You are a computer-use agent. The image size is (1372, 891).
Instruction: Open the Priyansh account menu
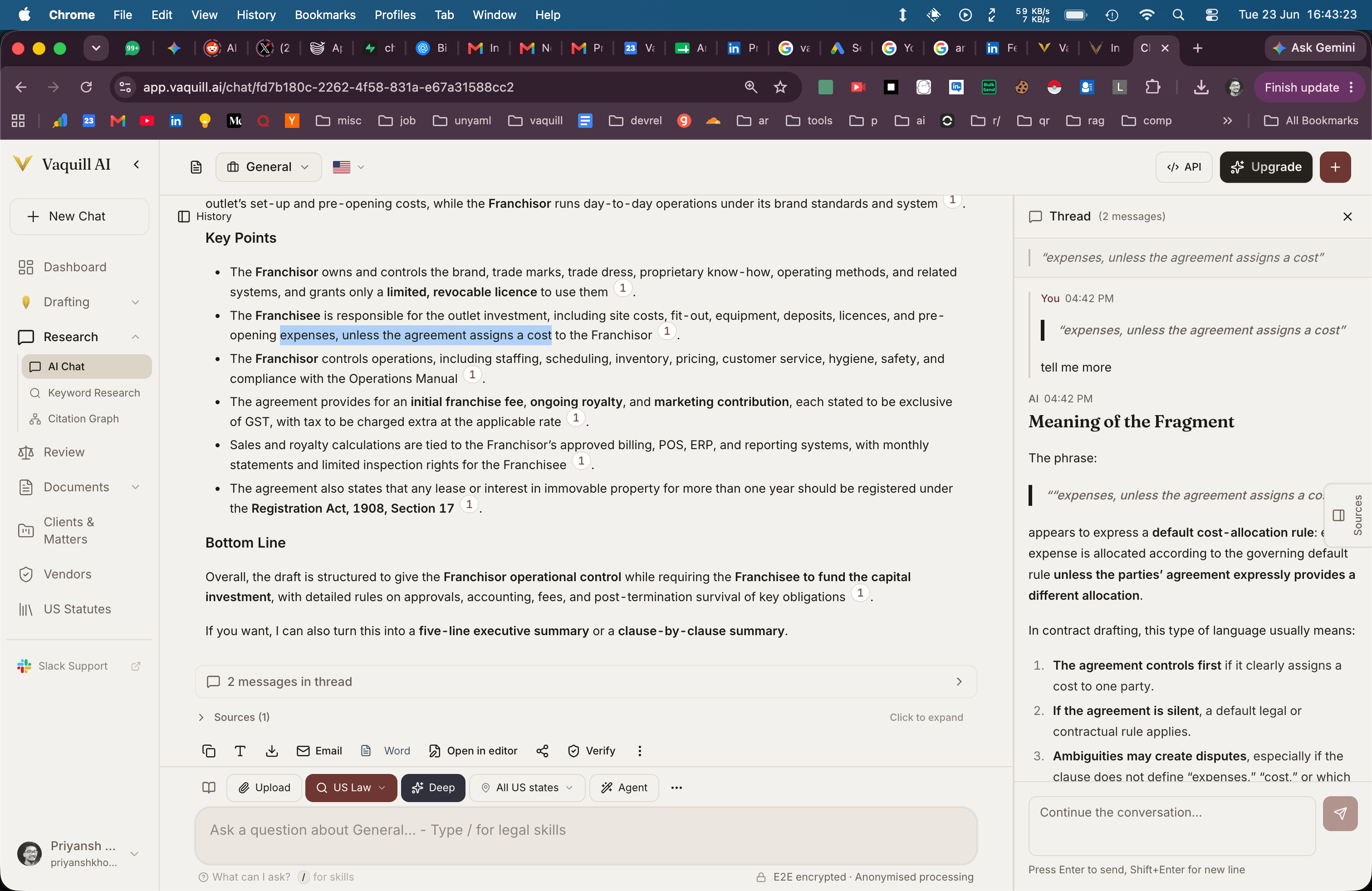[x=79, y=853]
